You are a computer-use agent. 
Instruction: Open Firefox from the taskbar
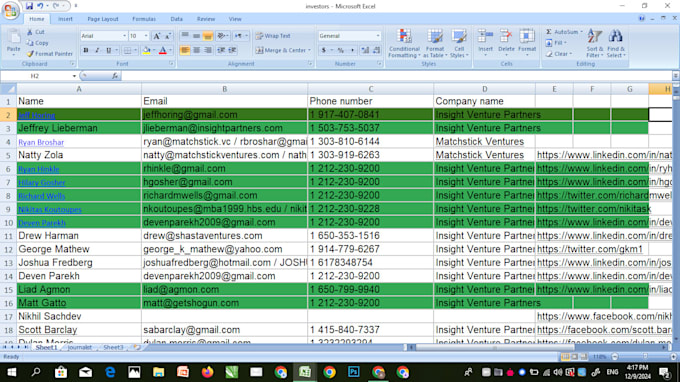(x=207, y=372)
